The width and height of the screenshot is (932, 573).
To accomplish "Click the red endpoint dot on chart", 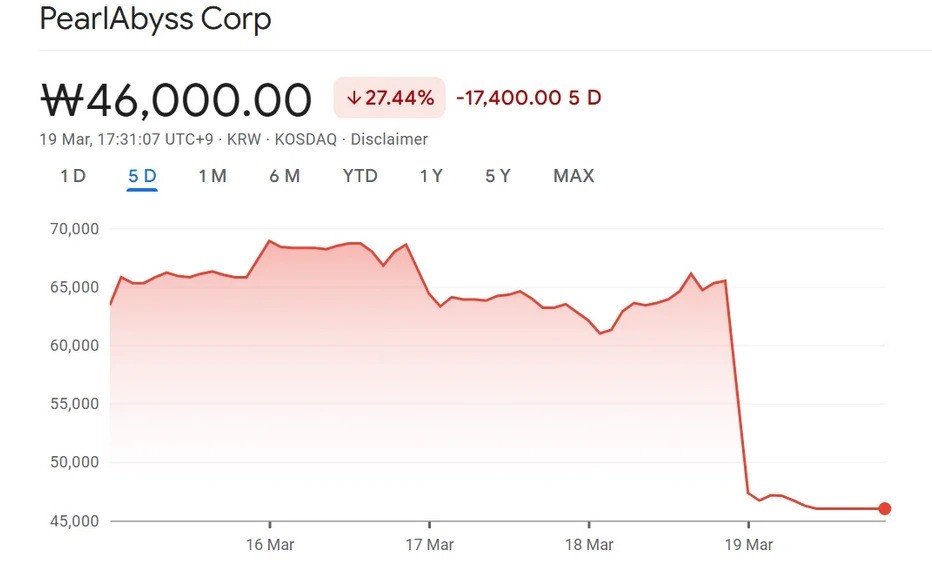I will (x=885, y=509).
